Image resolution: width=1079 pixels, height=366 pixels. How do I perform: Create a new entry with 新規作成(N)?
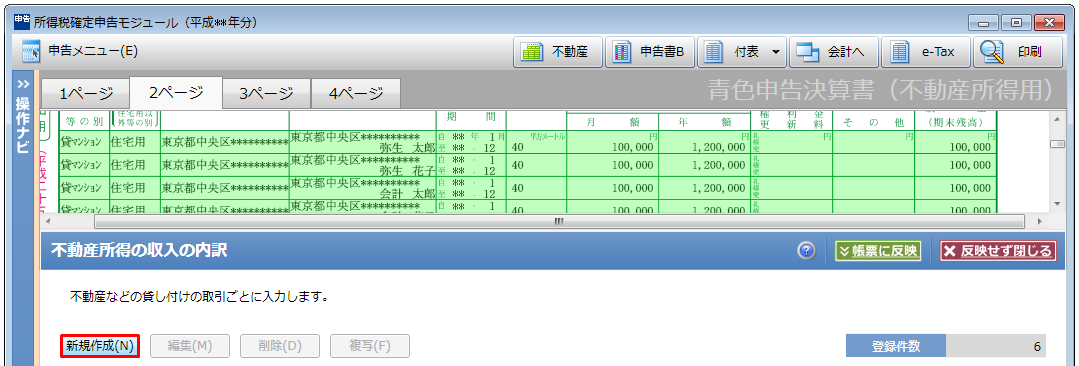[x=100, y=346]
